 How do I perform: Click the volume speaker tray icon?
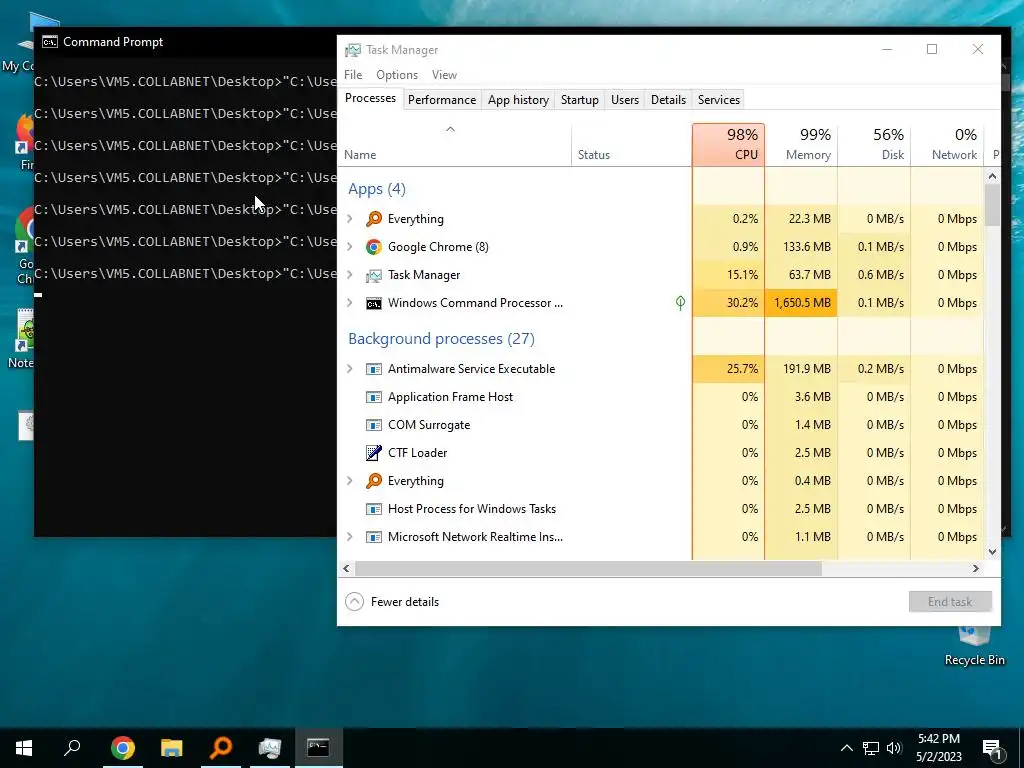pos(894,748)
